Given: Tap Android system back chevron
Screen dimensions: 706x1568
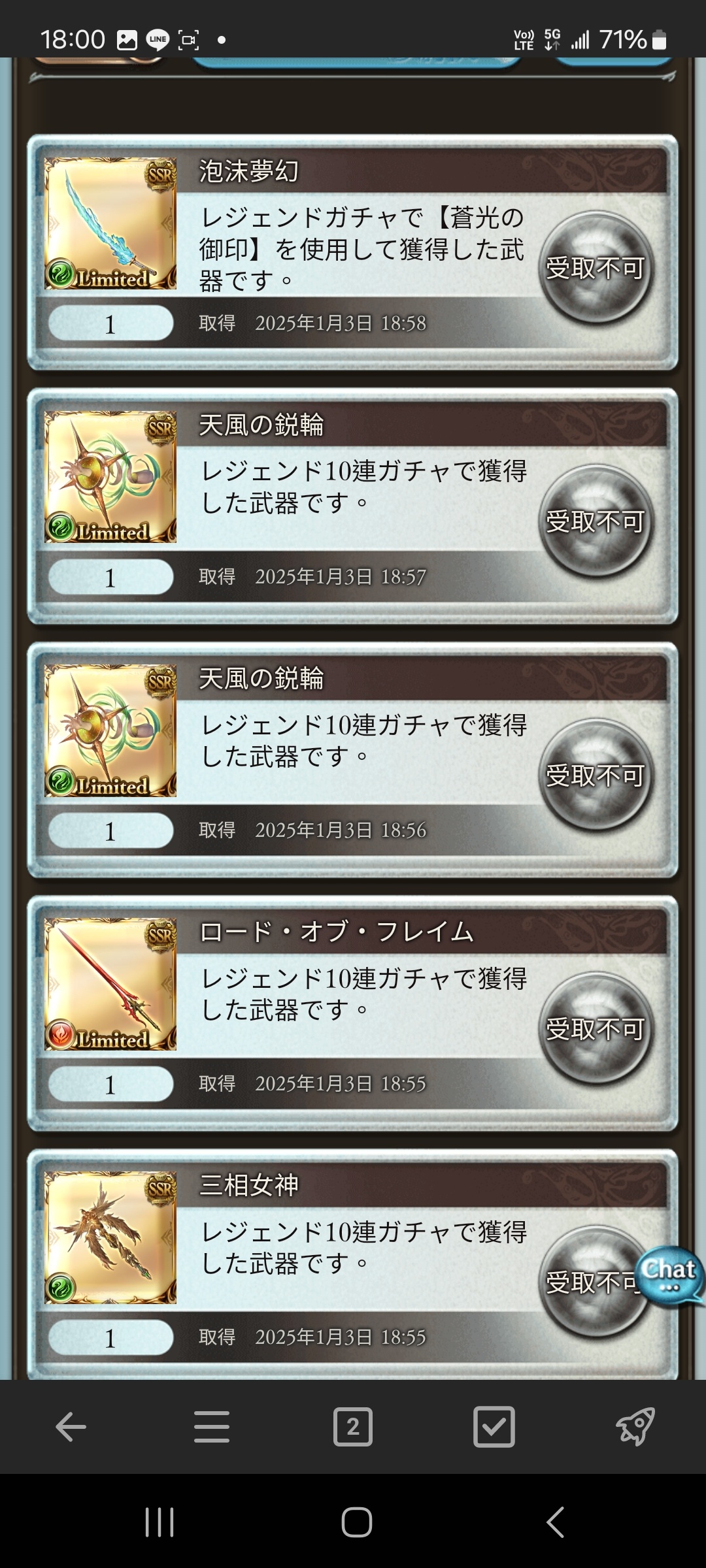Looking at the screenshot, I should pyautogui.click(x=555, y=1522).
